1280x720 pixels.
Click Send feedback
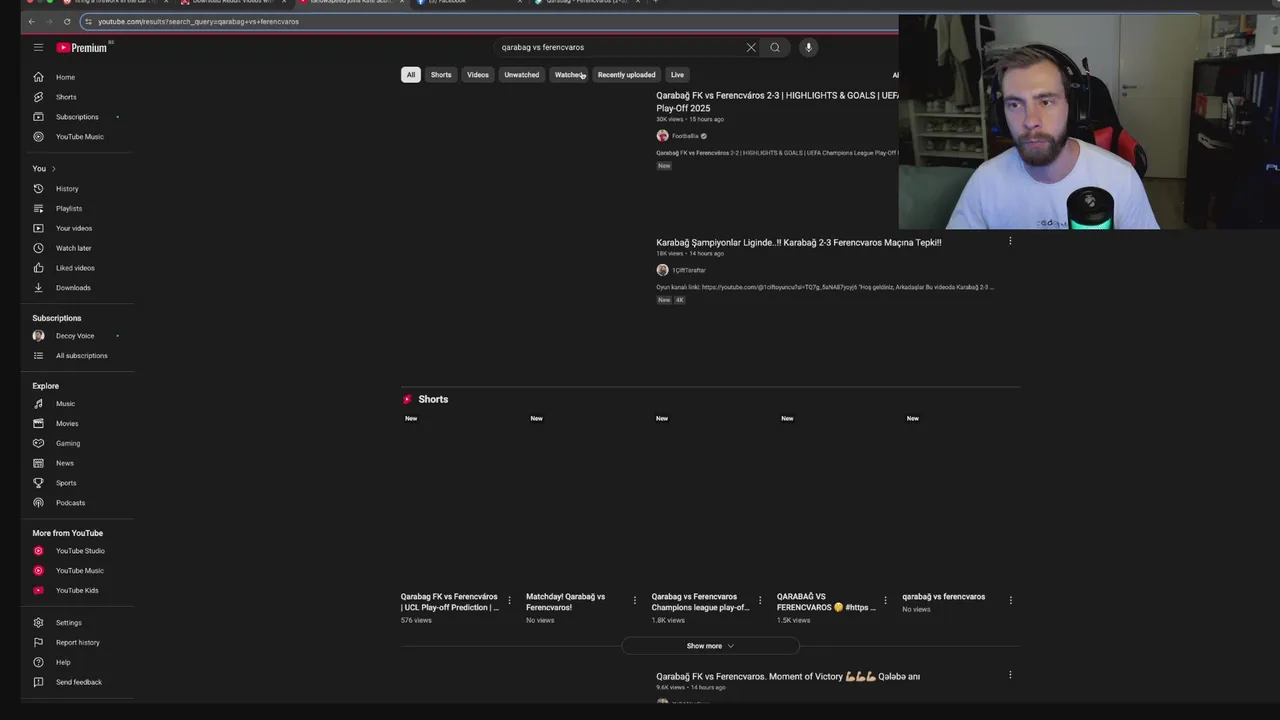point(77,682)
